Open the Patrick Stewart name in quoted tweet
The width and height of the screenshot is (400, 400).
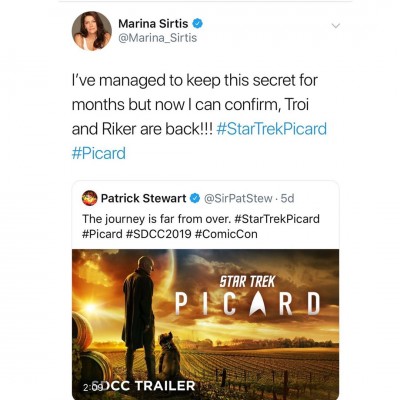tap(143, 198)
